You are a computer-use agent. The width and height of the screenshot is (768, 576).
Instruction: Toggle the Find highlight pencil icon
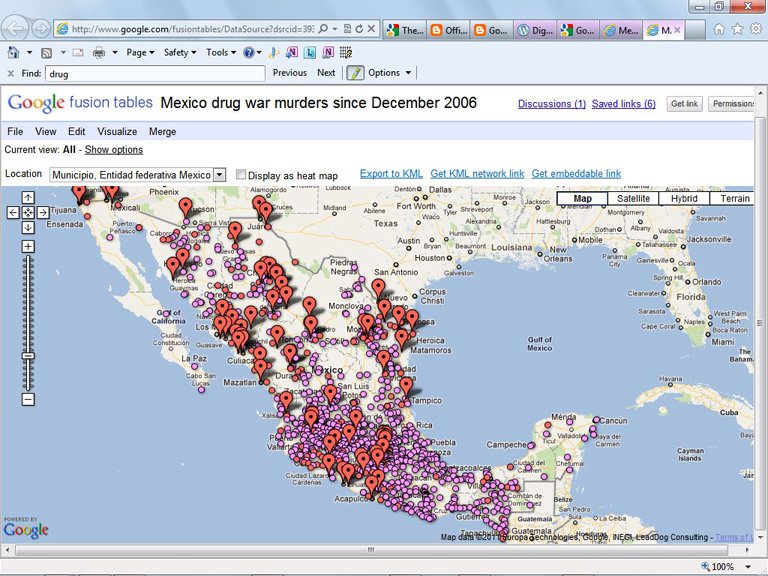(x=355, y=73)
